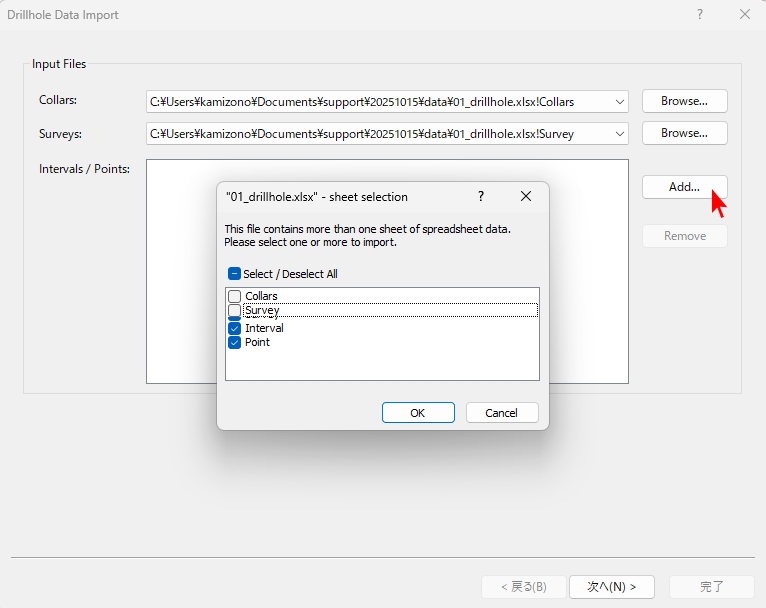Expand the Collars file path dropdown
The image size is (766, 608).
pyautogui.click(x=620, y=101)
